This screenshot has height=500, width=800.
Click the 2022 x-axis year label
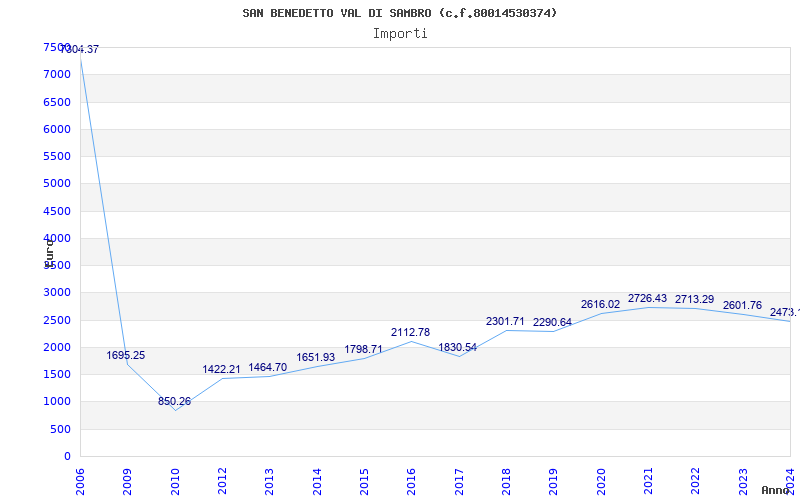coord(695,482)
